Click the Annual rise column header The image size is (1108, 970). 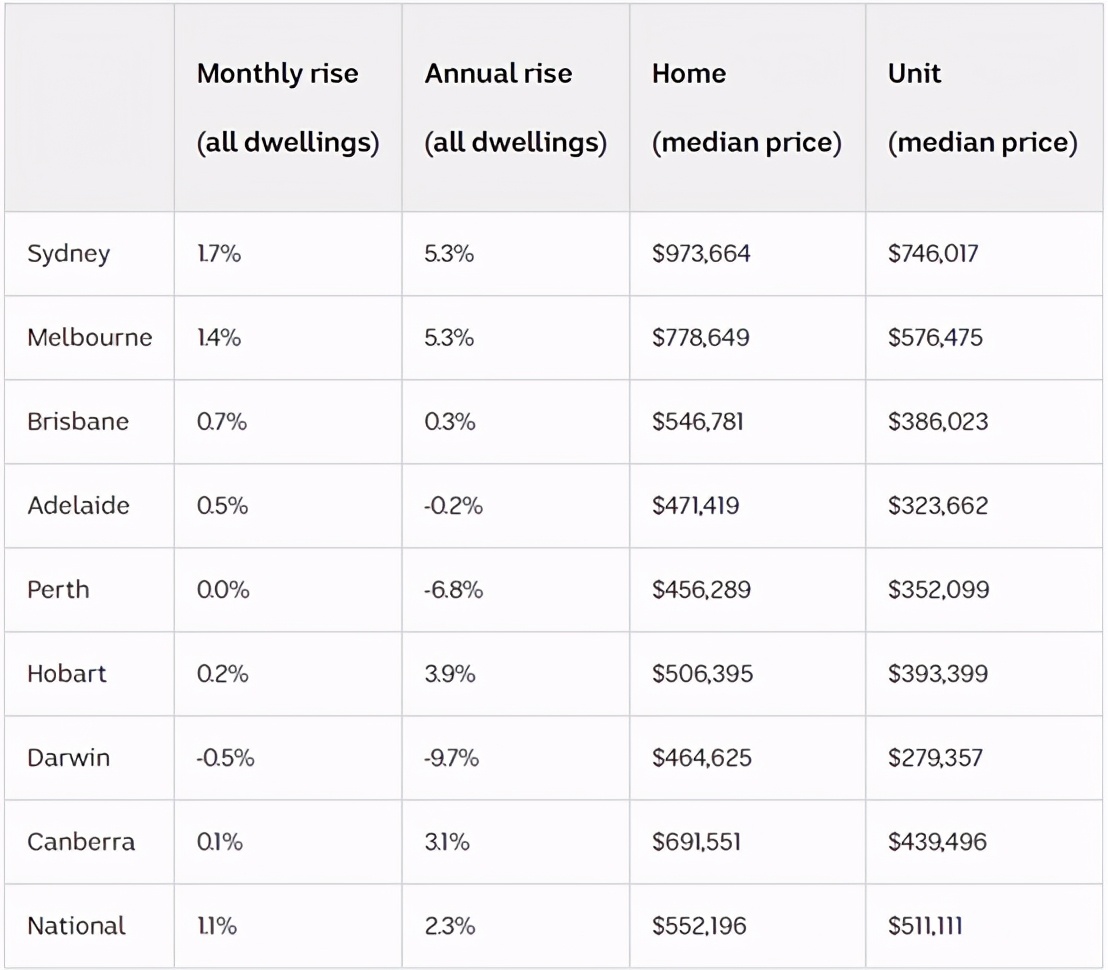click(x=515, y=108)
